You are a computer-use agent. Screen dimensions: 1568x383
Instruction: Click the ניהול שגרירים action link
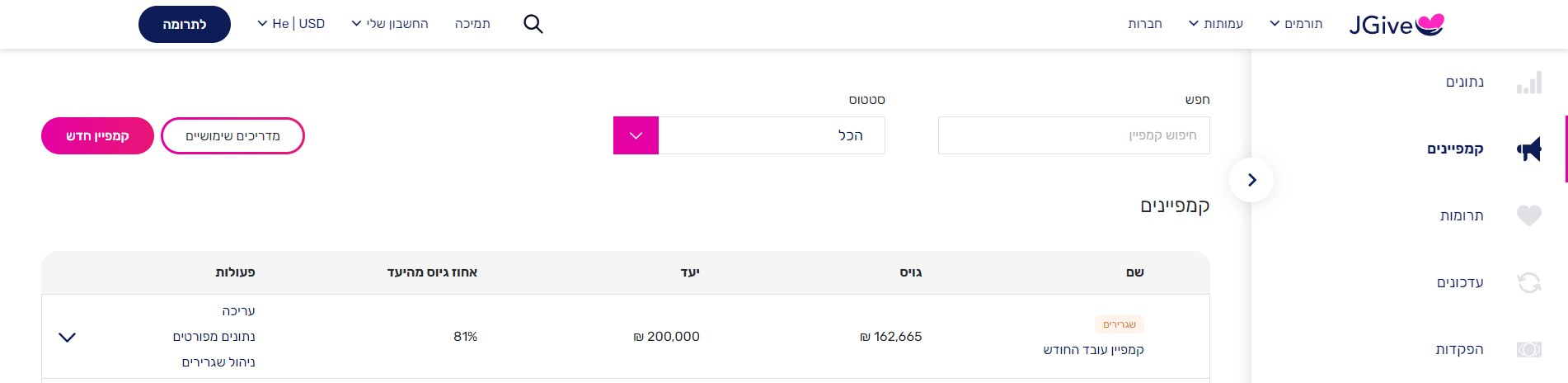218,362
